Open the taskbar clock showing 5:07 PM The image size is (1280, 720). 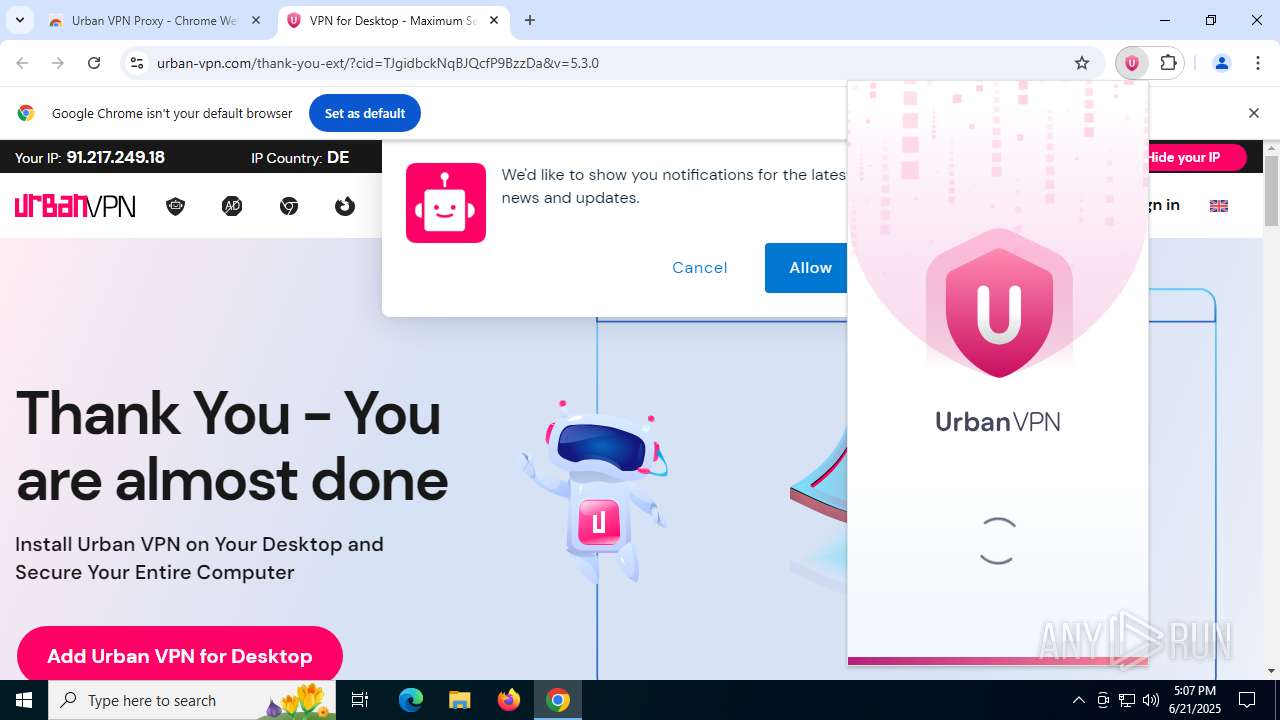1195,700
